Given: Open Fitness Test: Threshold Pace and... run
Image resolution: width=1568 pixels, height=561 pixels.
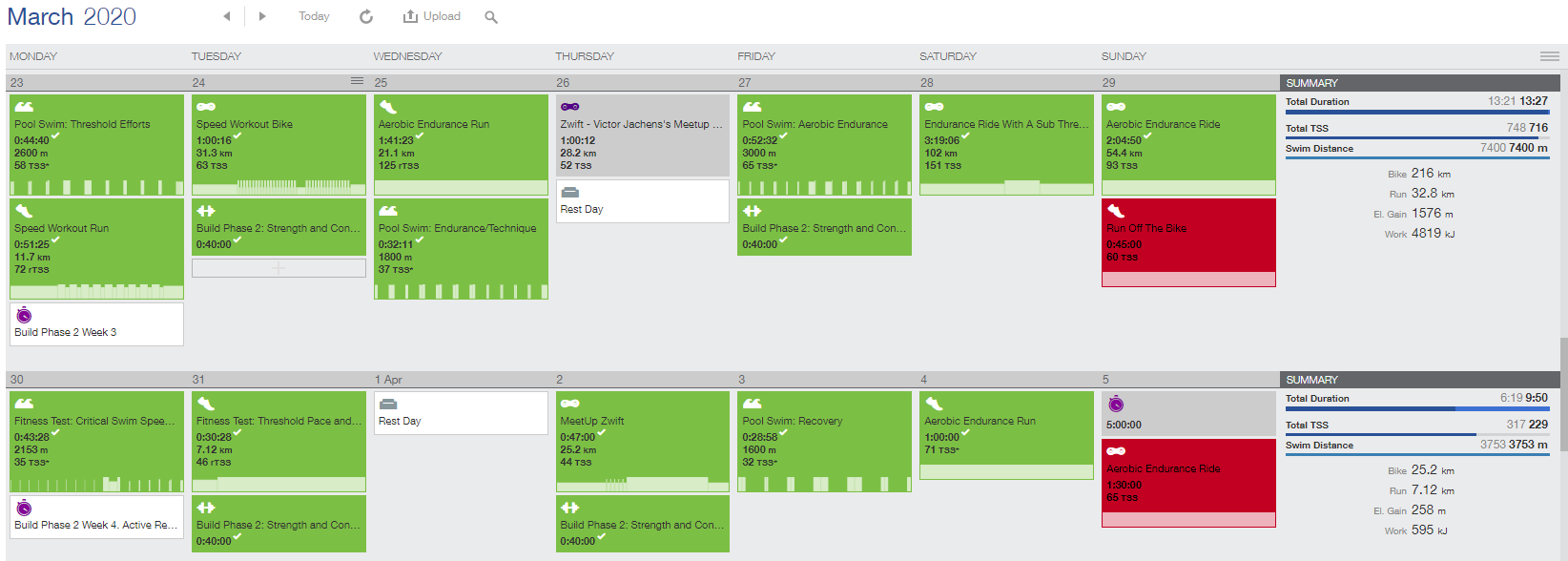Looking at the screenshot, I should click(x=279, y=441).
